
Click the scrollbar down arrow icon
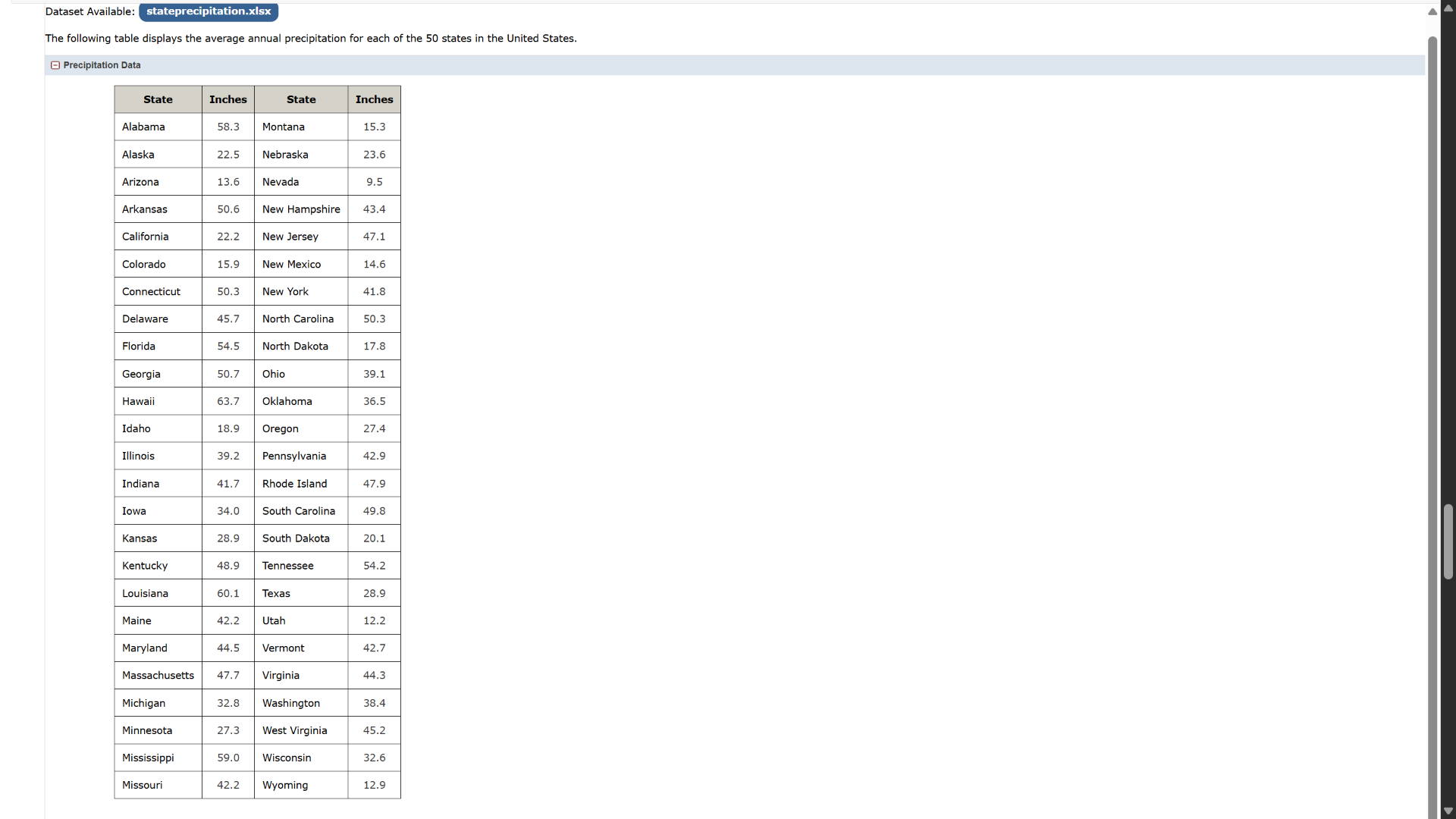pos(1447,811)
